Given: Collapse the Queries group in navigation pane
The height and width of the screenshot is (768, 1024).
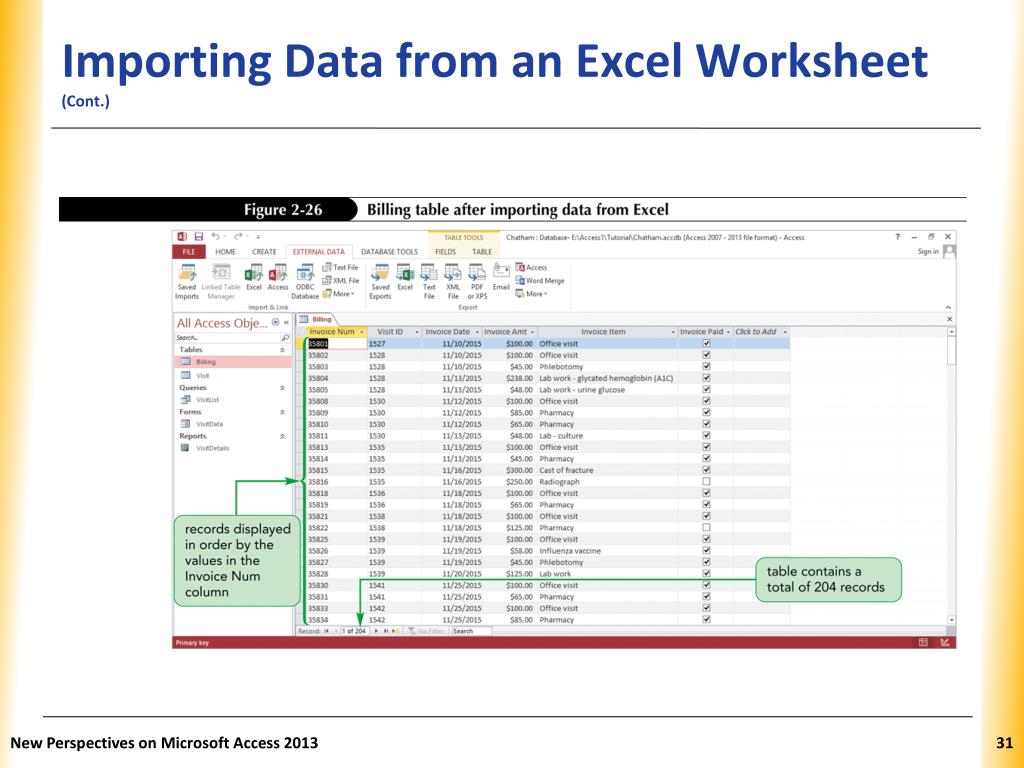Looking at the screenshot, I should (282, 388).
